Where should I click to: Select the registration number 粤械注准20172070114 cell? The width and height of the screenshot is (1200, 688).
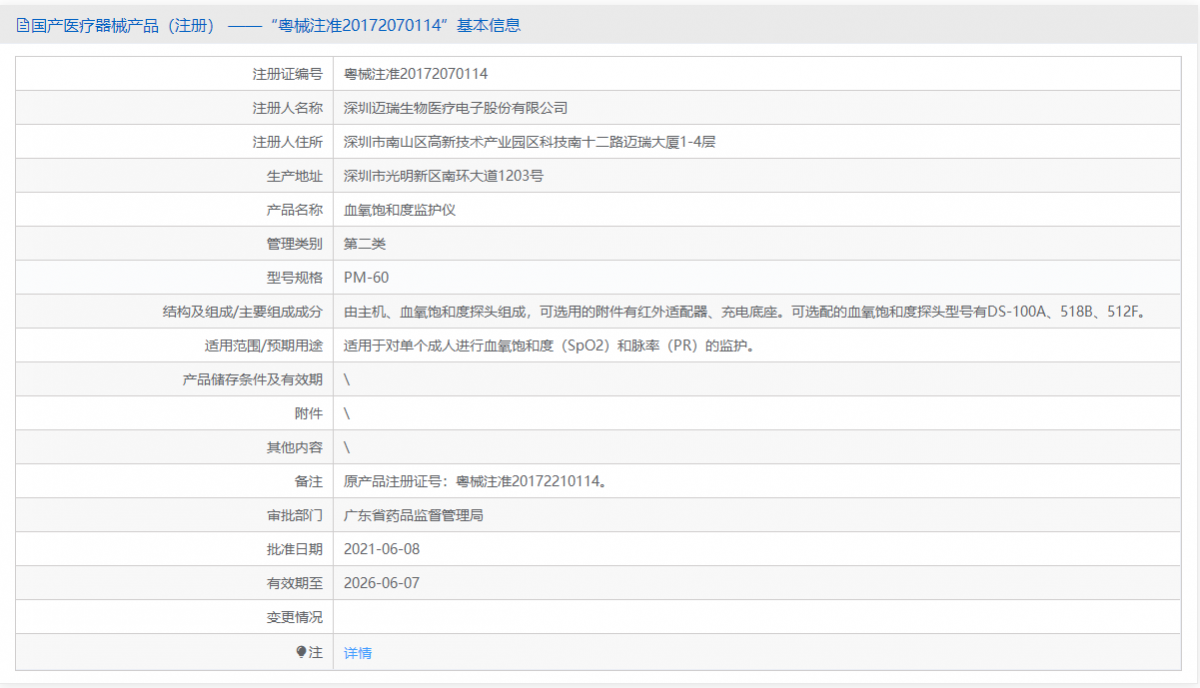412,73
